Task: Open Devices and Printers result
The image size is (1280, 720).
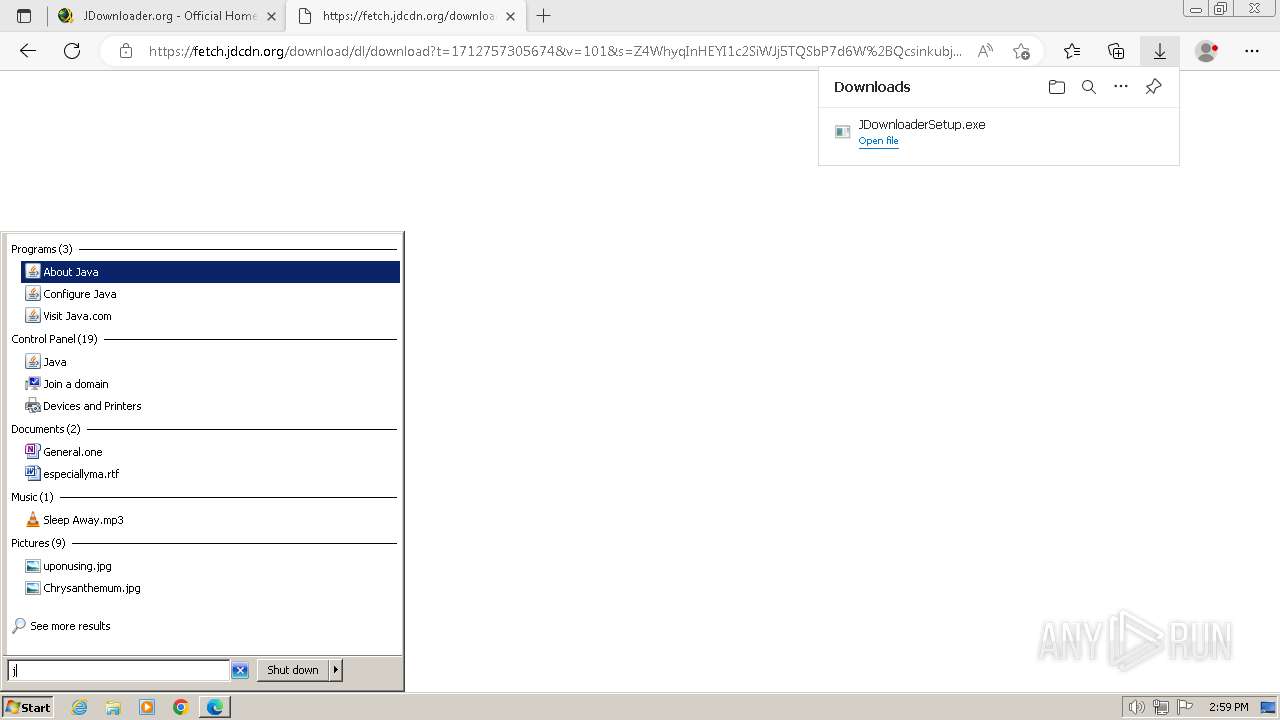Action: tap(210, 406)
